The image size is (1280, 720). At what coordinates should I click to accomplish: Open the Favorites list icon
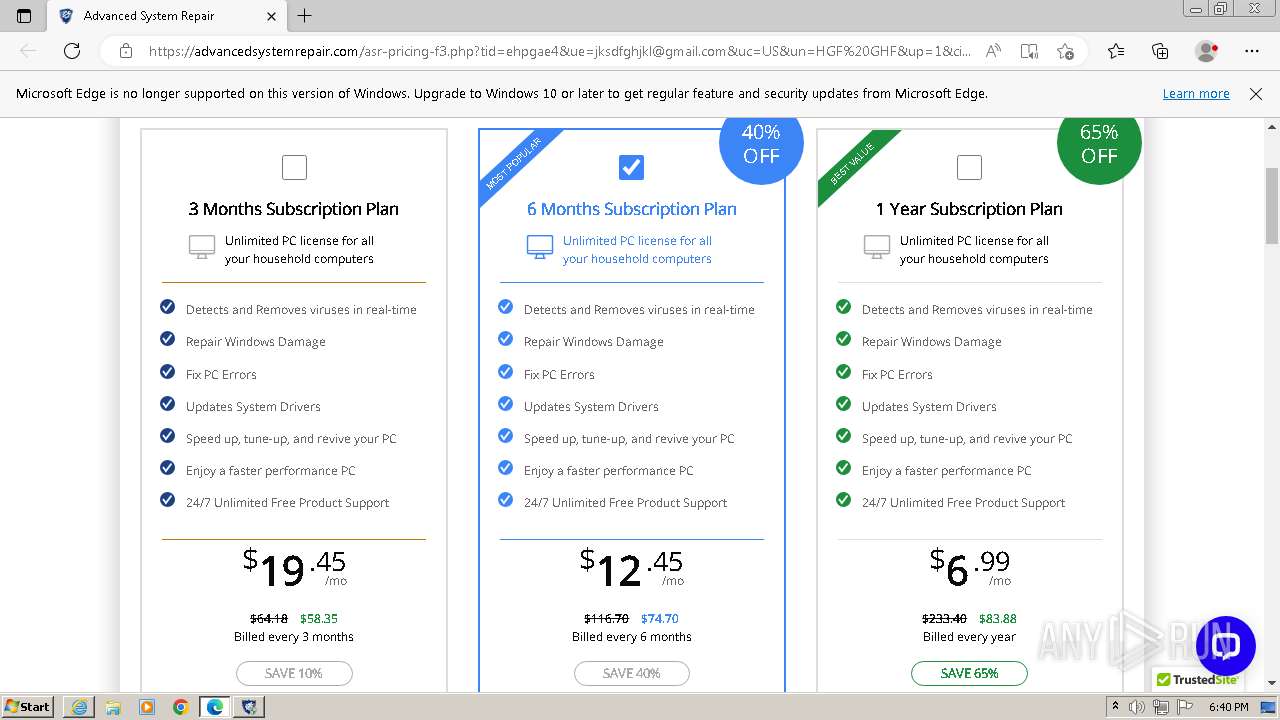click(x=1116, y=51)
